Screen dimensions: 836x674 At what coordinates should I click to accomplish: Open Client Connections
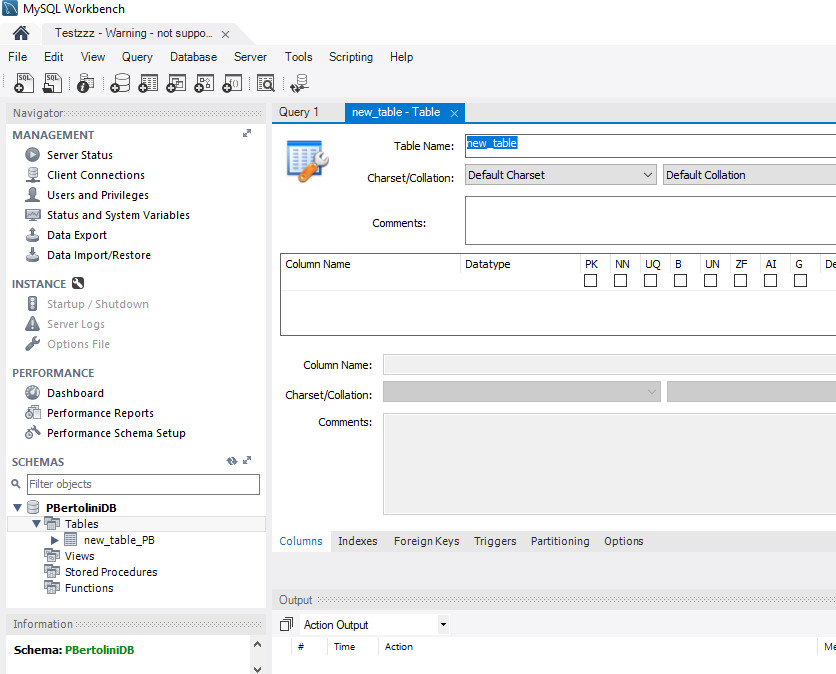pos(96,175)
